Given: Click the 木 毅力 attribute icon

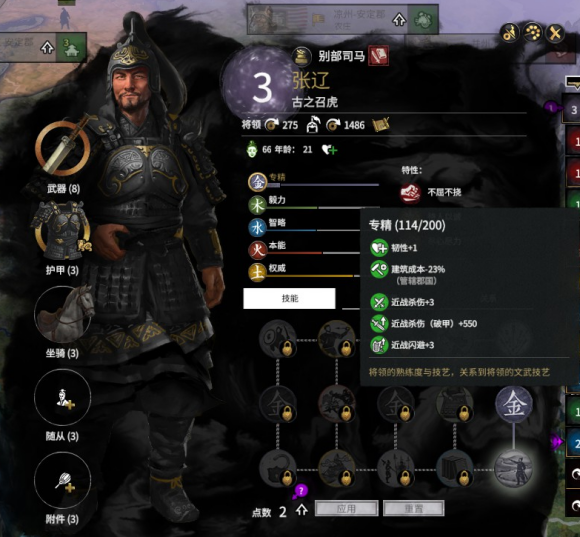Looking at the screenshot, I should (257, 205).
